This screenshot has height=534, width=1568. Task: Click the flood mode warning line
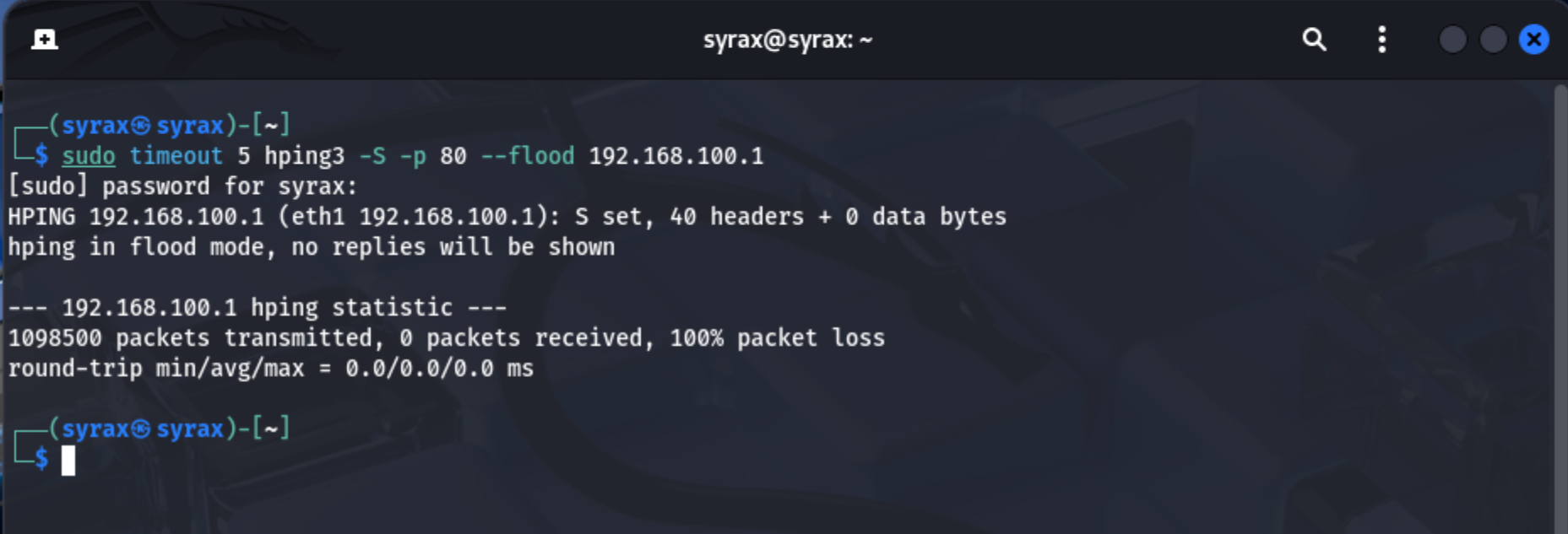[x=311, y=247]
